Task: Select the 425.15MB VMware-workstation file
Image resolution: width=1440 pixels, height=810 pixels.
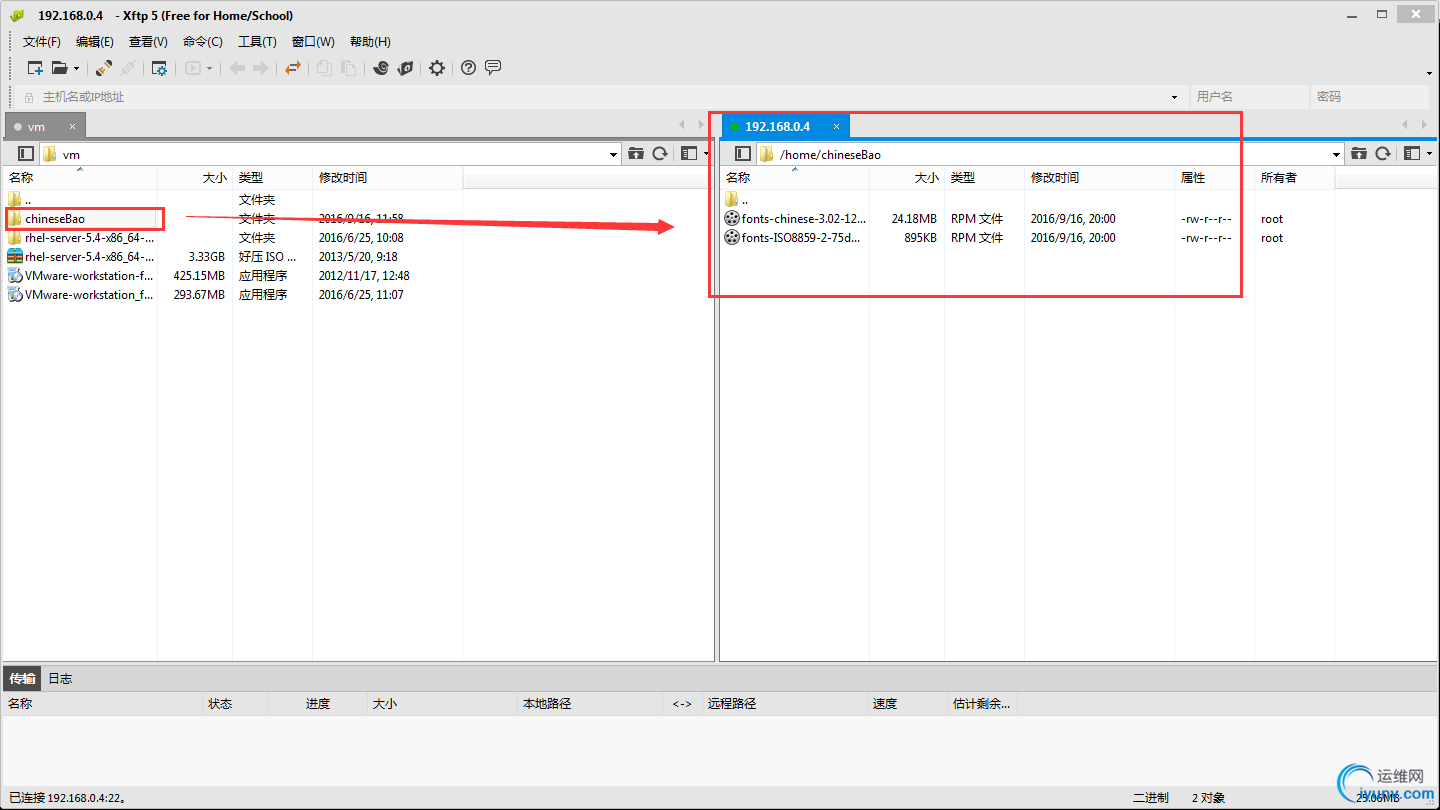Action: [80, 276]
